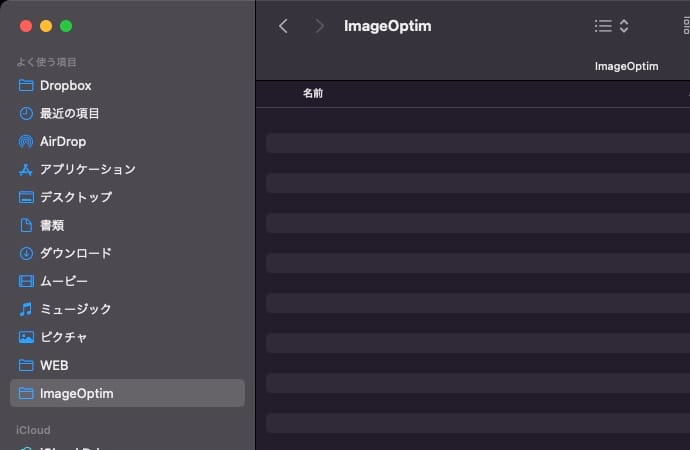Open the grouping options at toolbar right edge
The width and height of the screenshot is (690, 450).
point(680,27)
